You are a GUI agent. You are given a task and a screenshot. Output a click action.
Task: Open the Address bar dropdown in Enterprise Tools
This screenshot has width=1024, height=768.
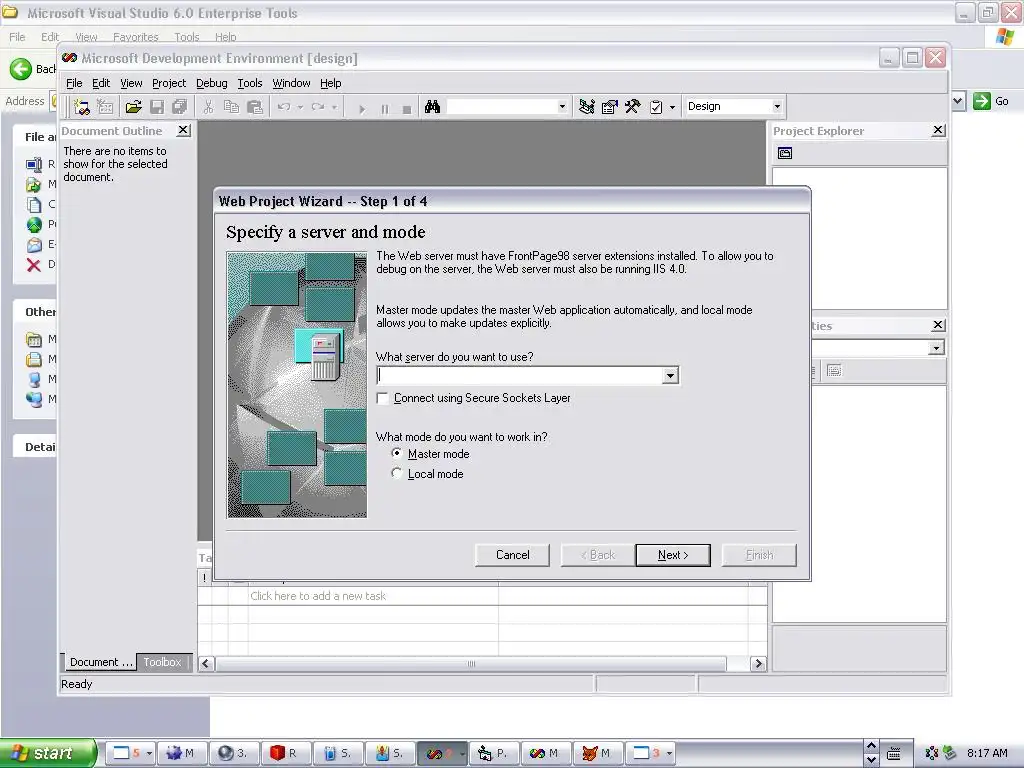958,101
